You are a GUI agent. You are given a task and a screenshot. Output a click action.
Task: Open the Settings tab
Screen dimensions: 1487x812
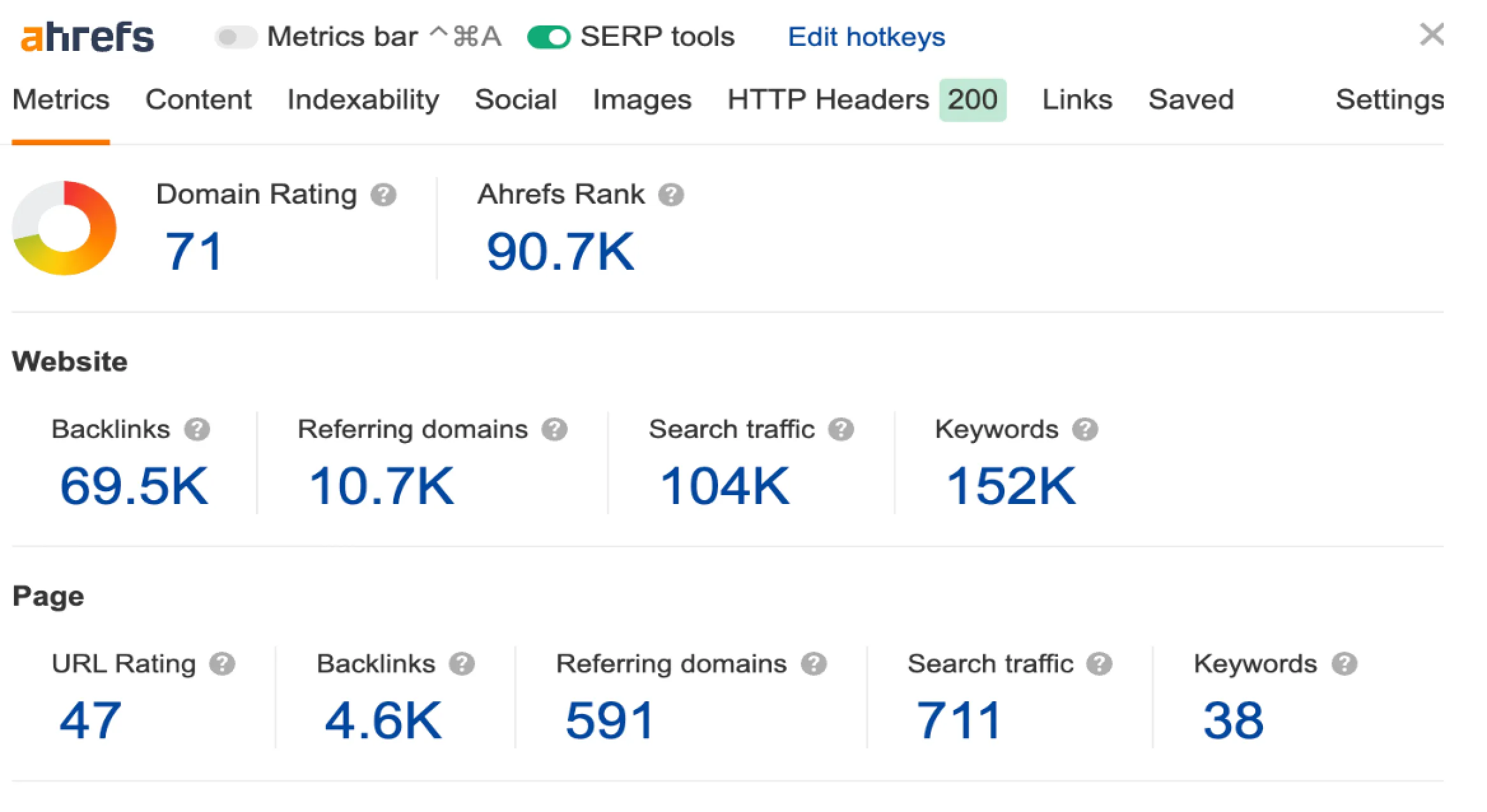(1390, 100)
